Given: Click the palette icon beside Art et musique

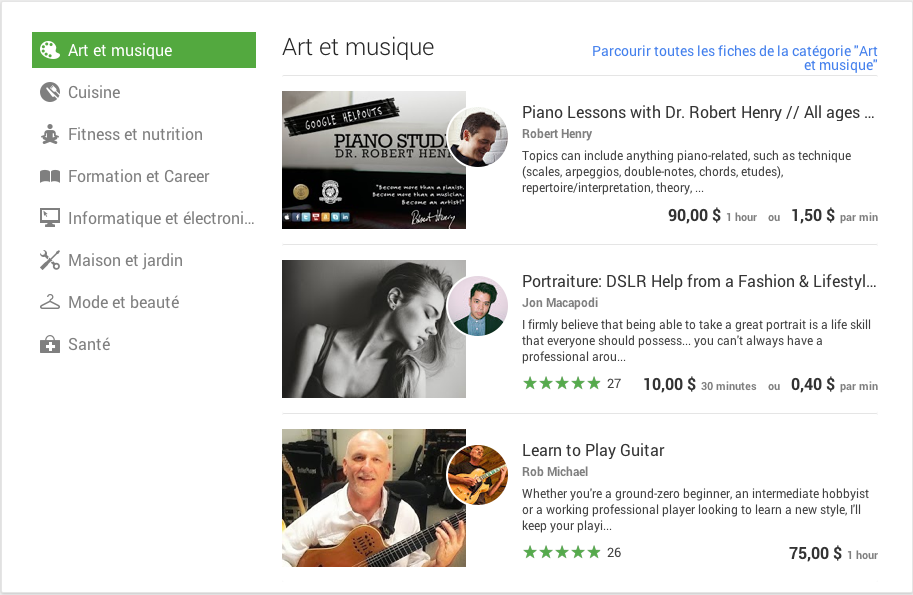Looking at the screenshot, I should pyautogui.click(x=49, y=50).
